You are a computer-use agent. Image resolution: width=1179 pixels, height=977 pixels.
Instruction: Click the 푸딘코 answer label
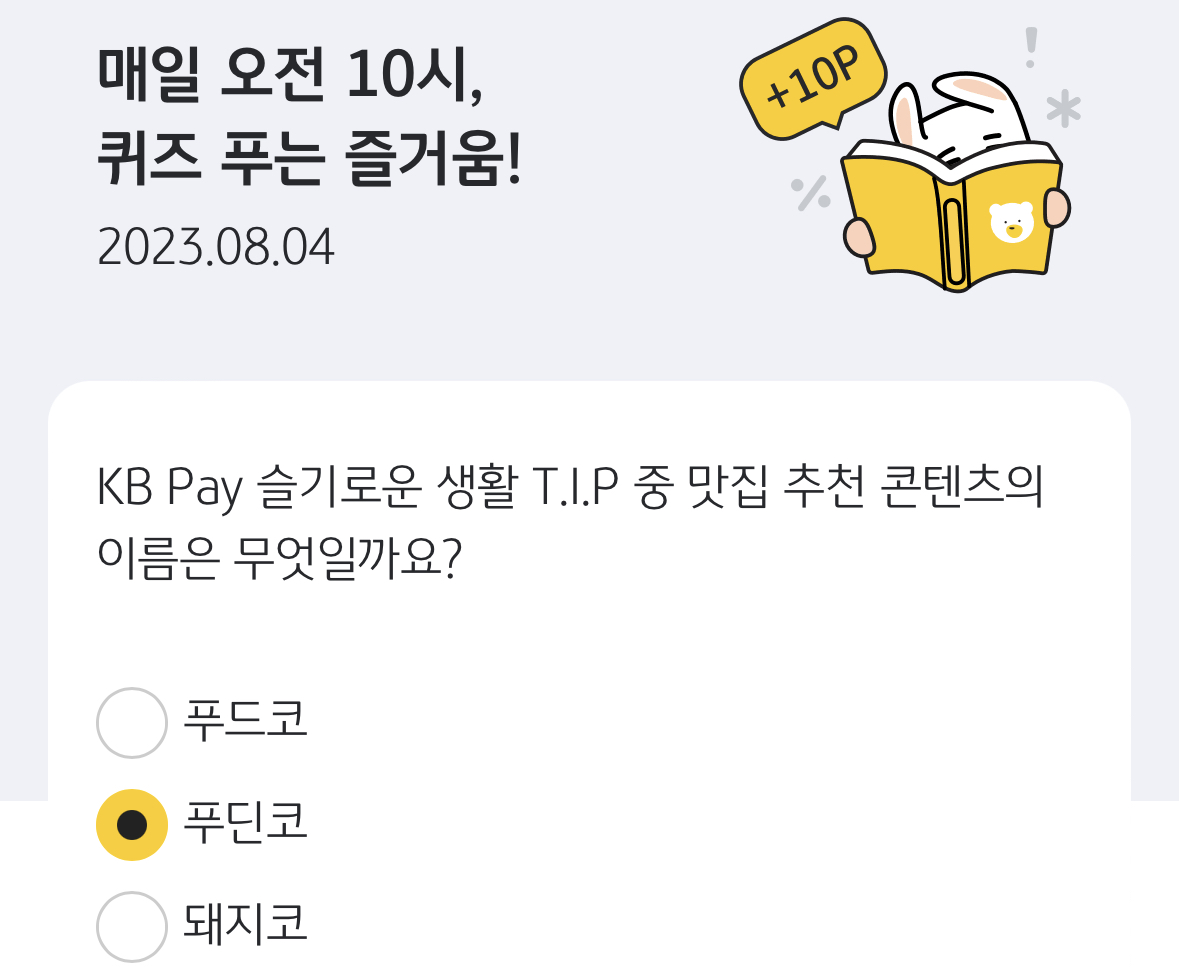point(246,822)
